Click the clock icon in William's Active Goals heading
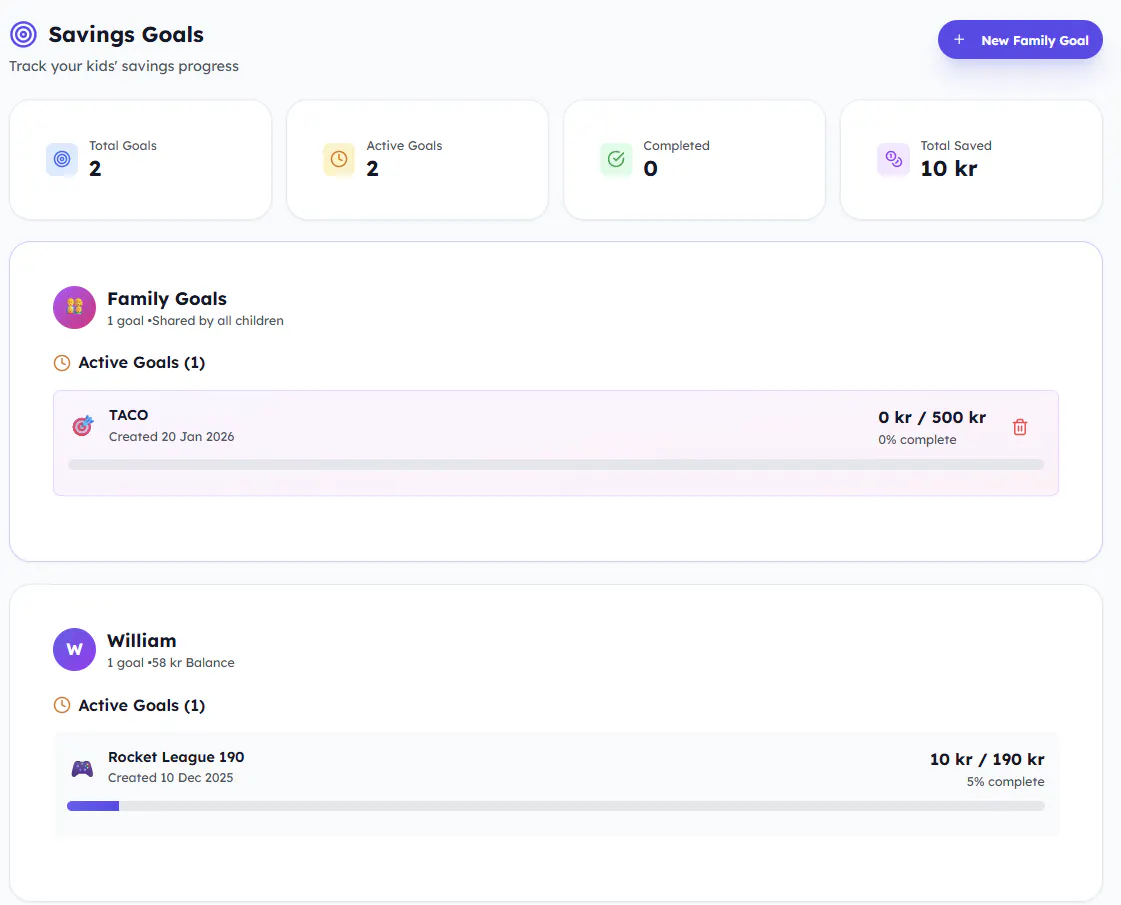Viewport: 1121px width, 905px height. pos(62,706)
